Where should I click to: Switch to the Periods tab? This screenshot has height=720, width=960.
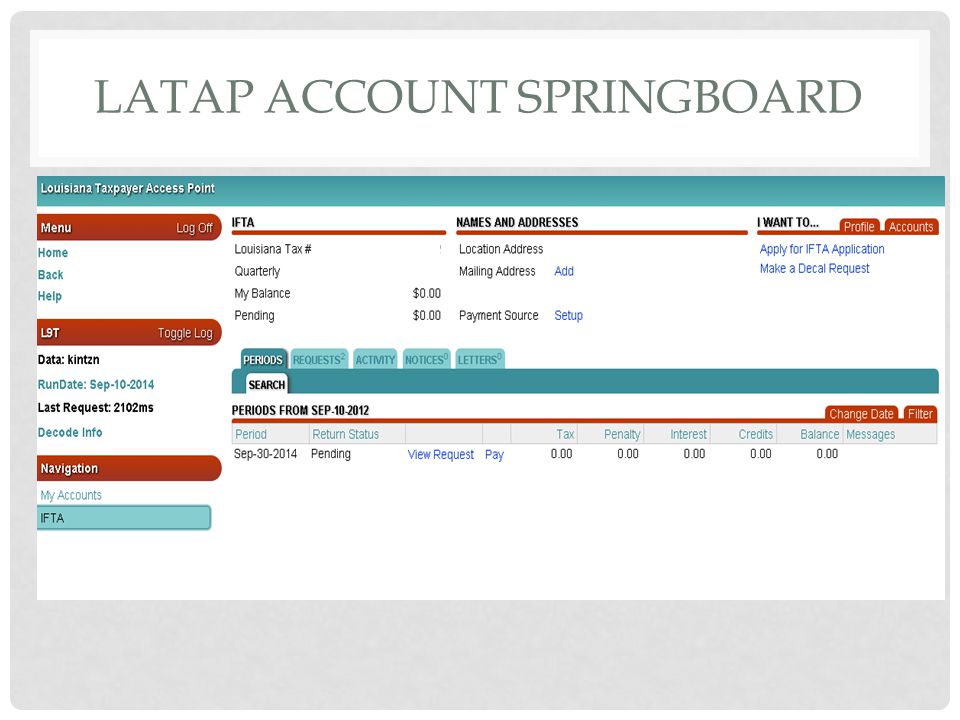[263, 359]
